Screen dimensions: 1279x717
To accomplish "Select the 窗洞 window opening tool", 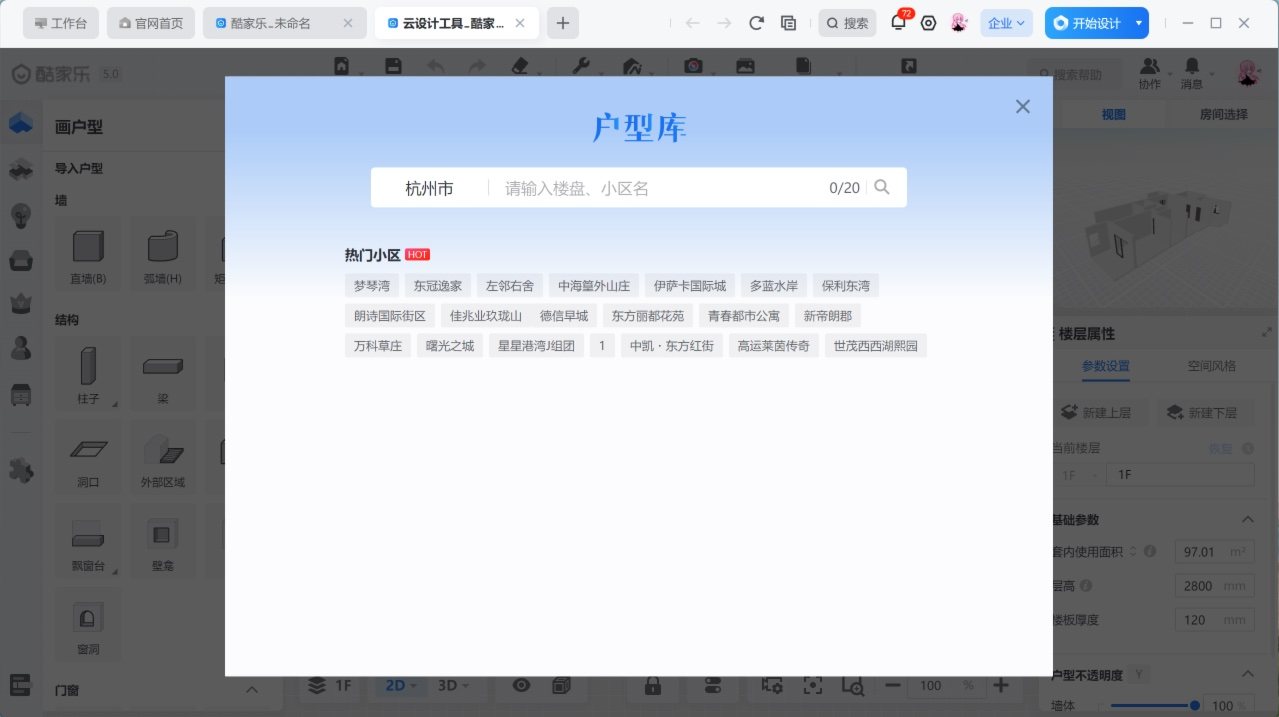I will coord(88,625).
